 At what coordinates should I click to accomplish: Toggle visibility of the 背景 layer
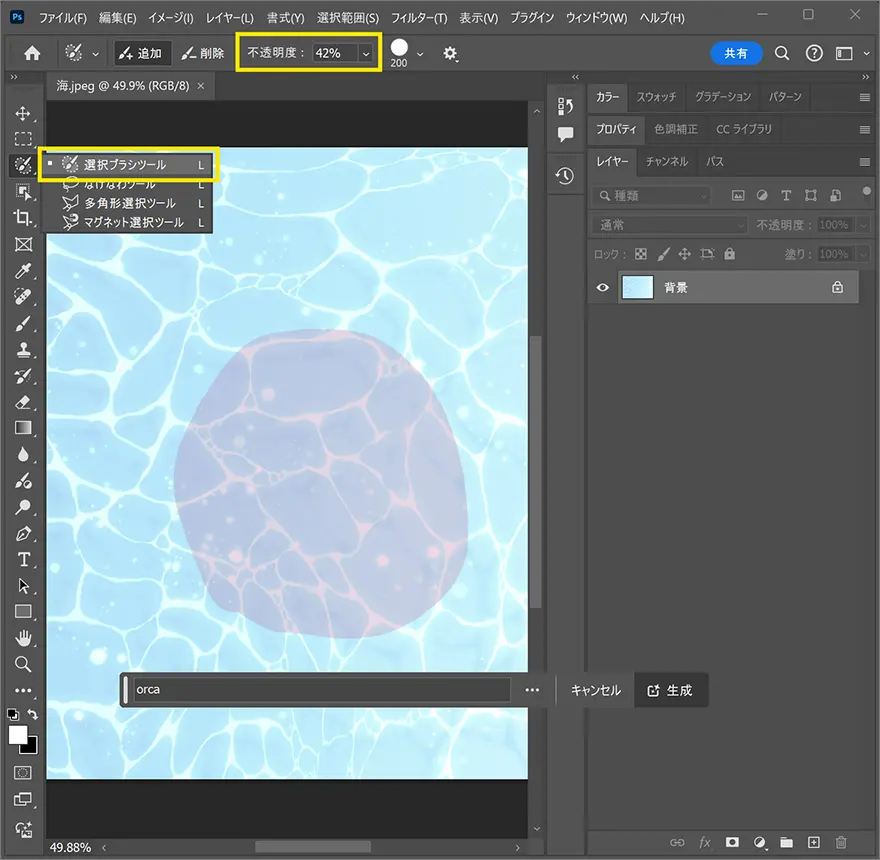[x=603, y=287]
